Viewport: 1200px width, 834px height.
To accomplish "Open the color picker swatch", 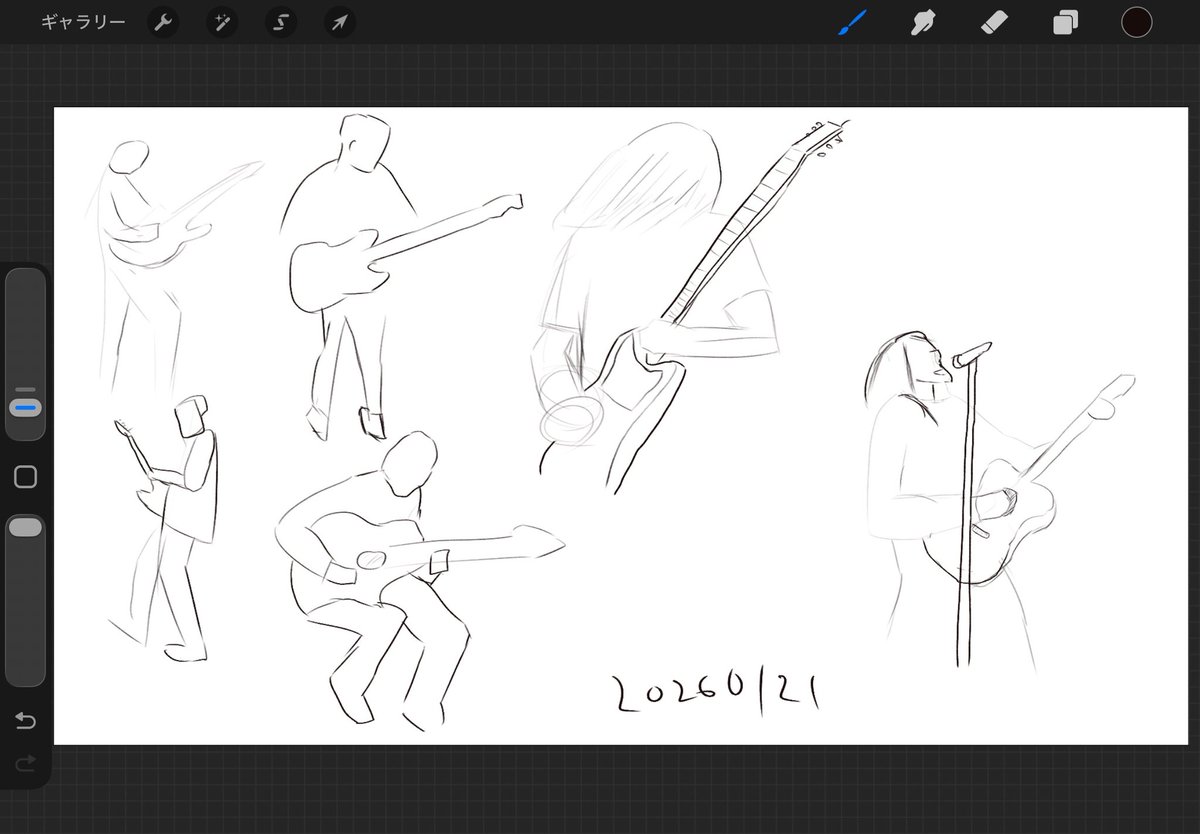I will [x=1137, y=22].
